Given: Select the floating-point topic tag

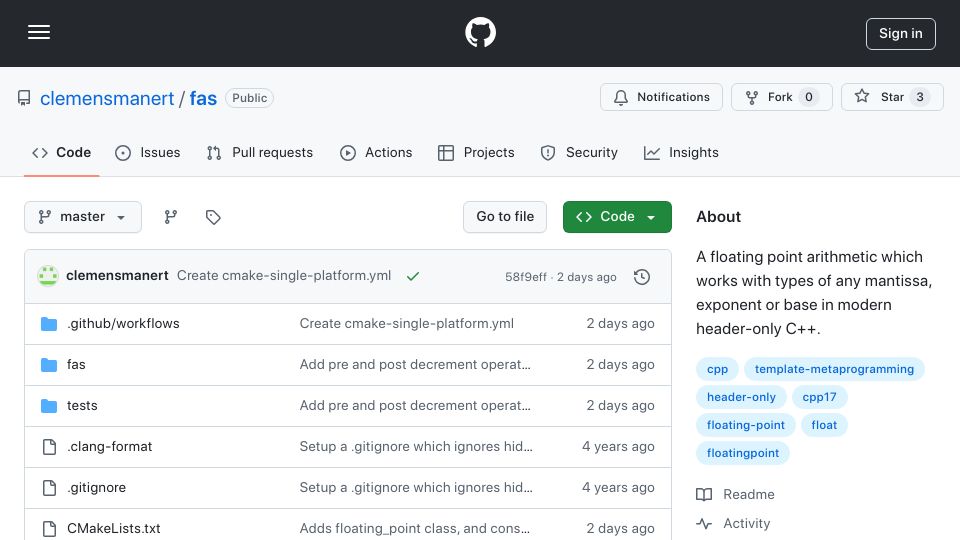Looking at the screenshot, I should tap(745, 426).
